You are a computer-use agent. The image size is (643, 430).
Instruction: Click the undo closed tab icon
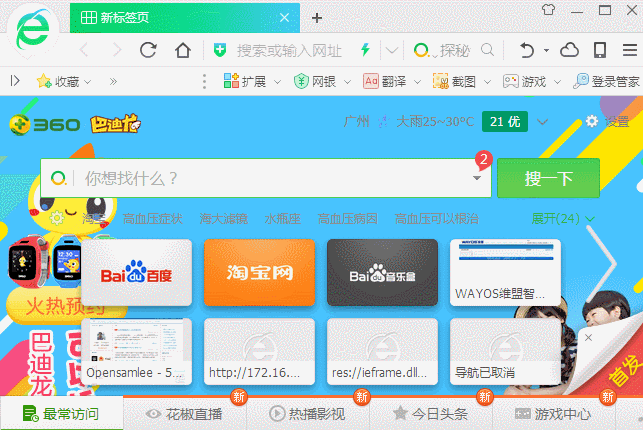(527, 50)
